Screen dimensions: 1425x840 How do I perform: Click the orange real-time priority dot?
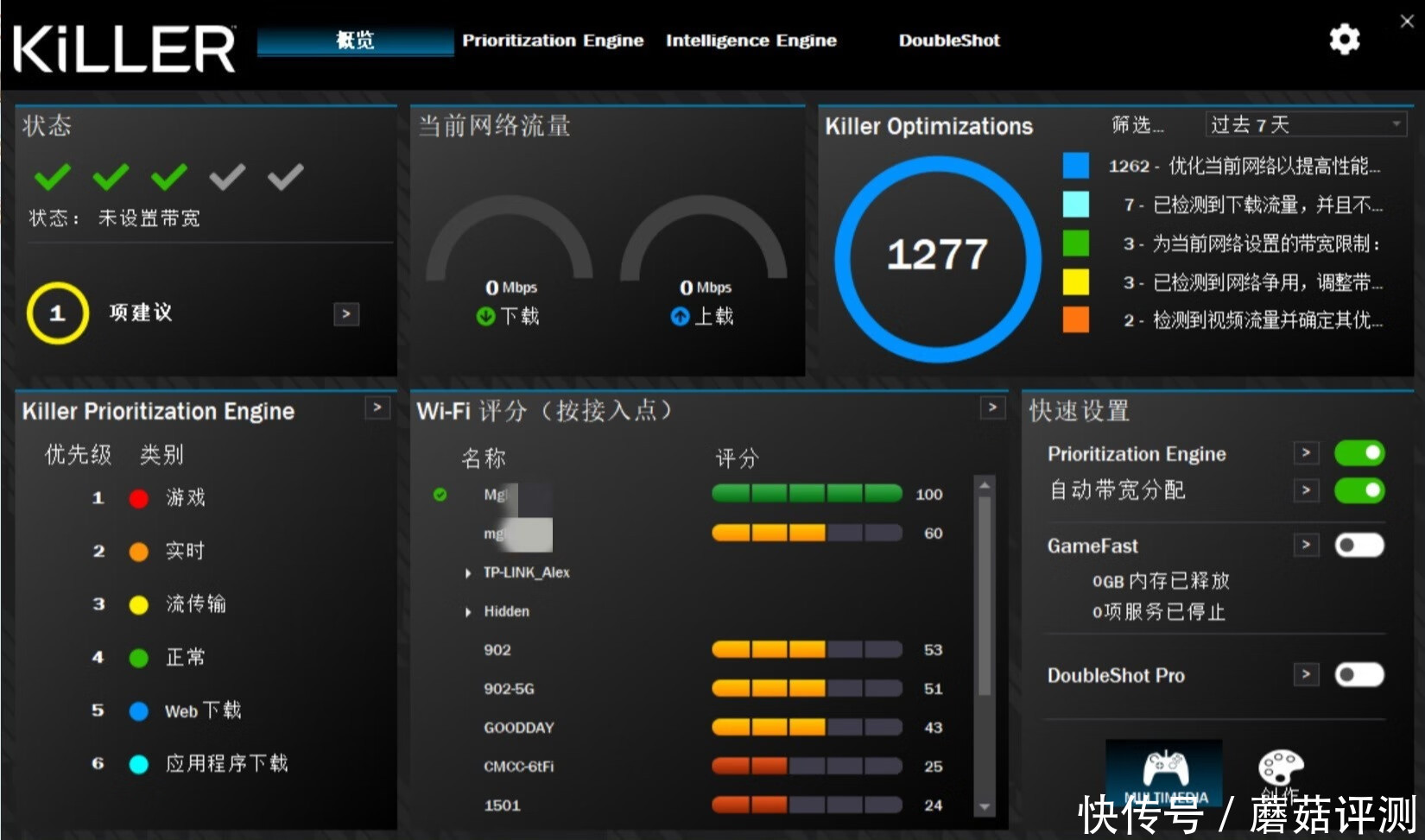(138, 552)
